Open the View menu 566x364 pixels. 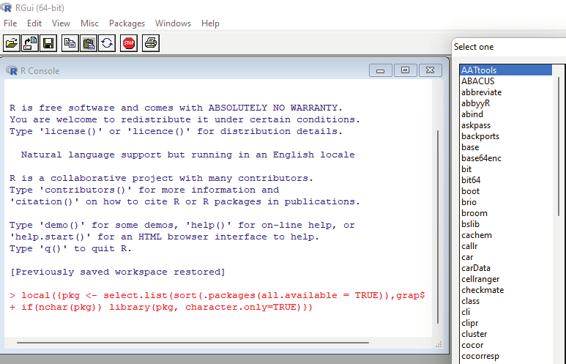click(61, 23)
